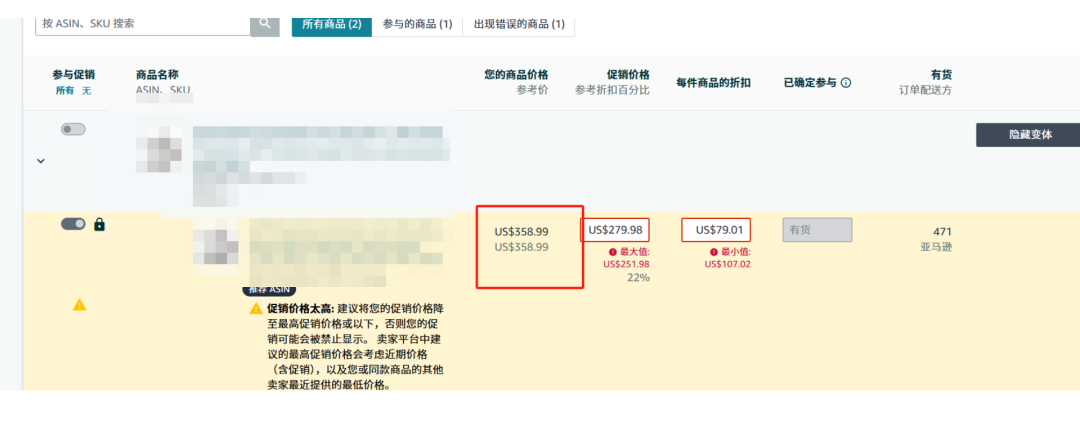Click the ASIN、SKU search input field
1080x435 pixels.
pyautogui.click(x=142, y=23)
